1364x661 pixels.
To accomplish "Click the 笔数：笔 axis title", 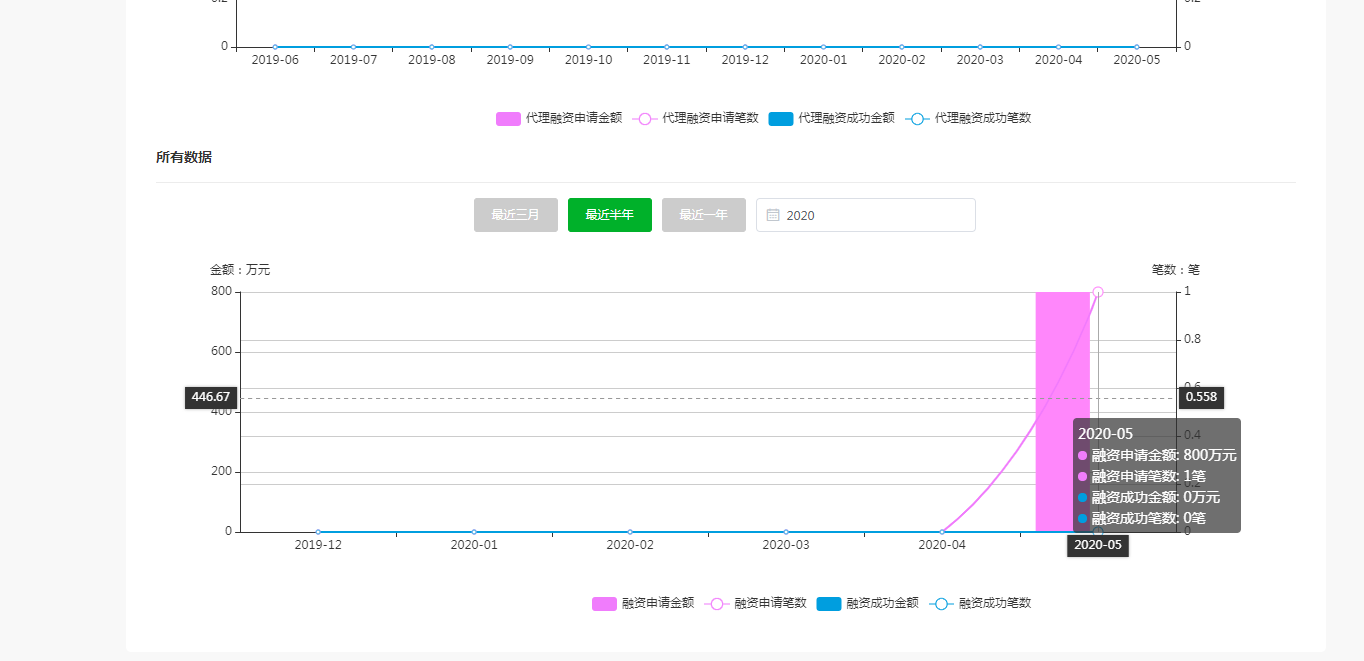I will pos(1176,270).
